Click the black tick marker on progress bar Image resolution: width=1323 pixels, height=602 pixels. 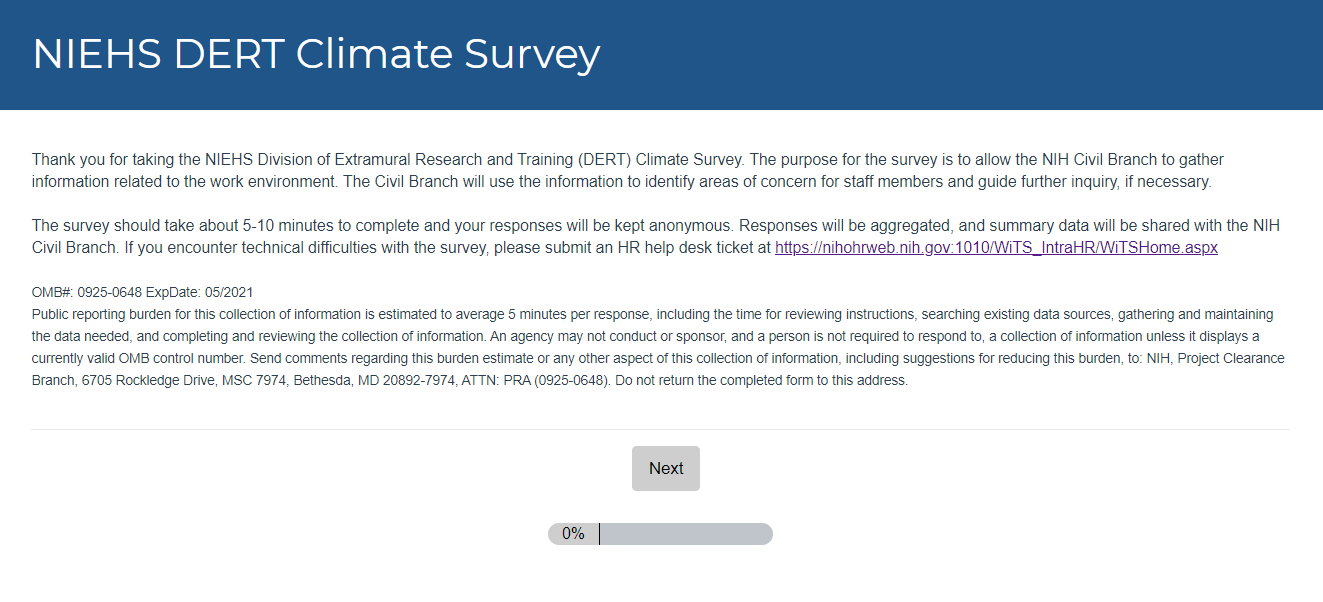(x=599, y=534)
